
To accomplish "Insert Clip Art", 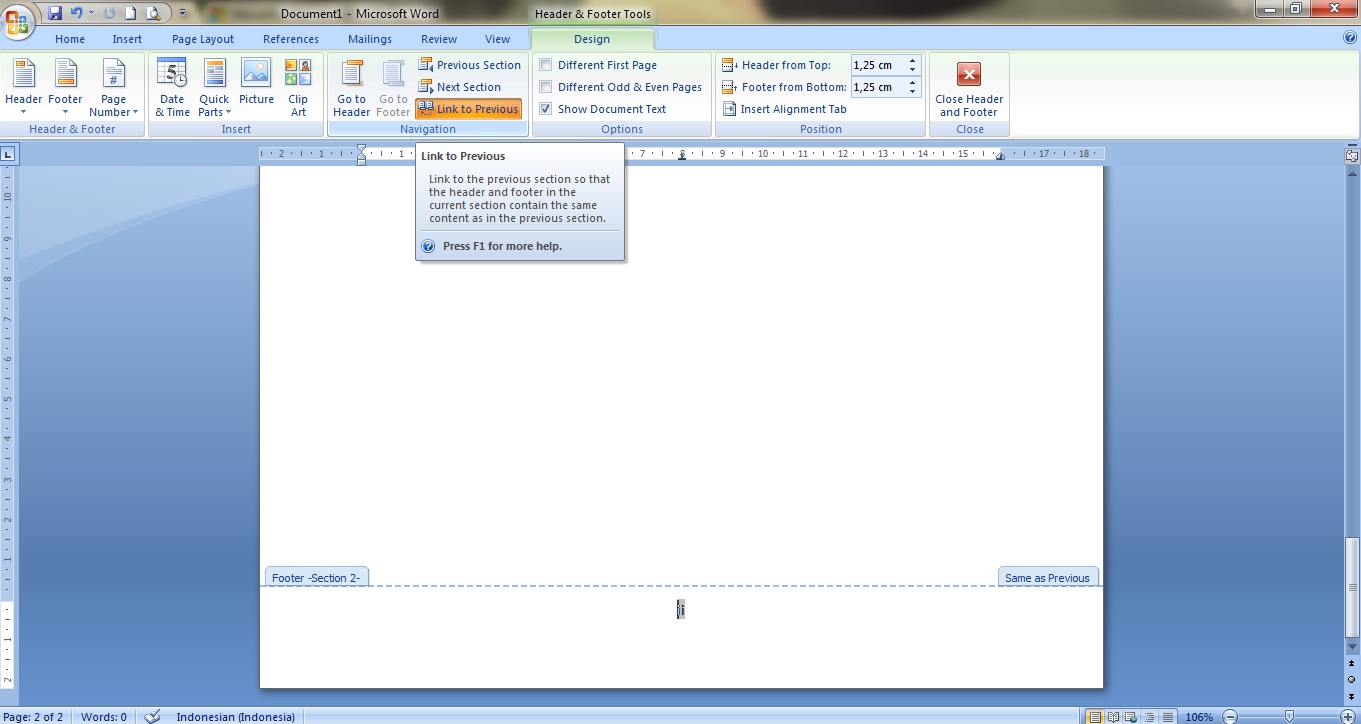I will pos(298,89).
